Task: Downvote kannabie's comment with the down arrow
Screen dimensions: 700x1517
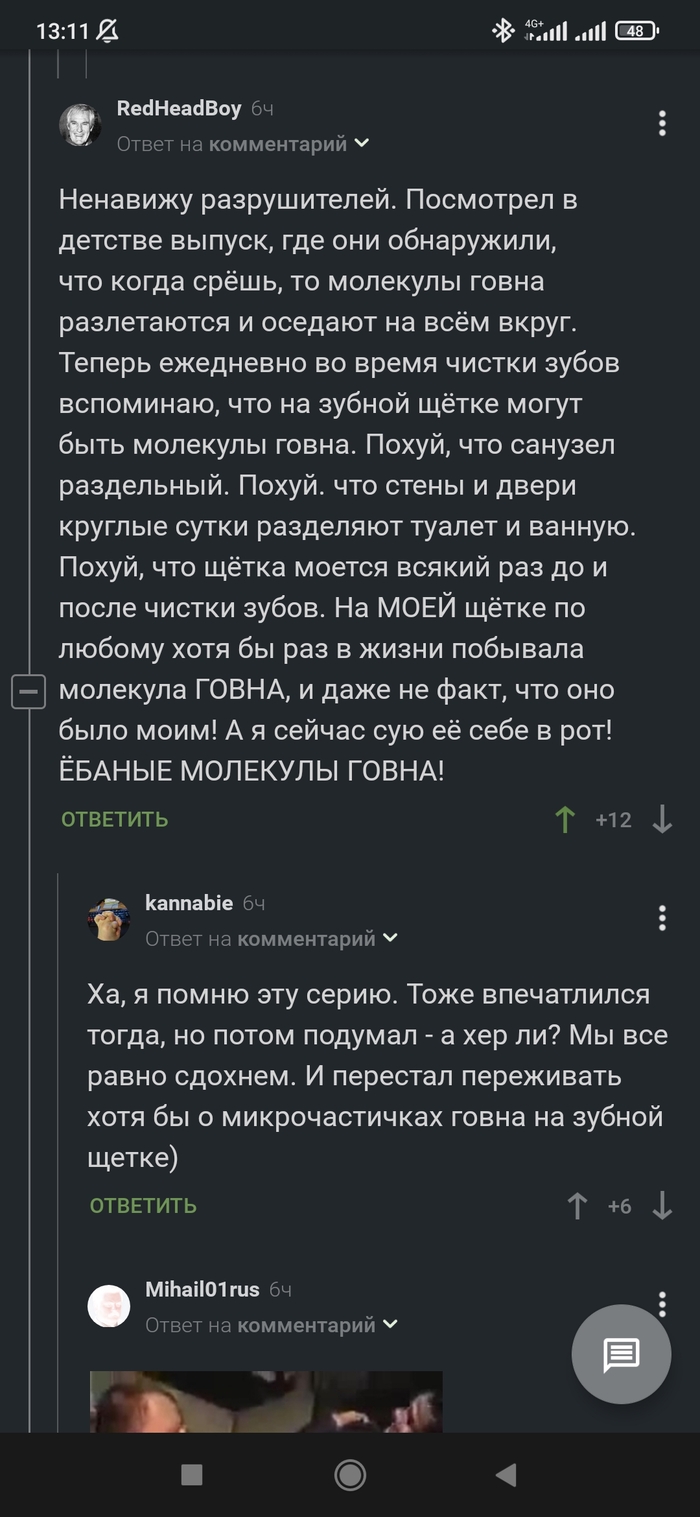Action: (x=663, y=1206)
